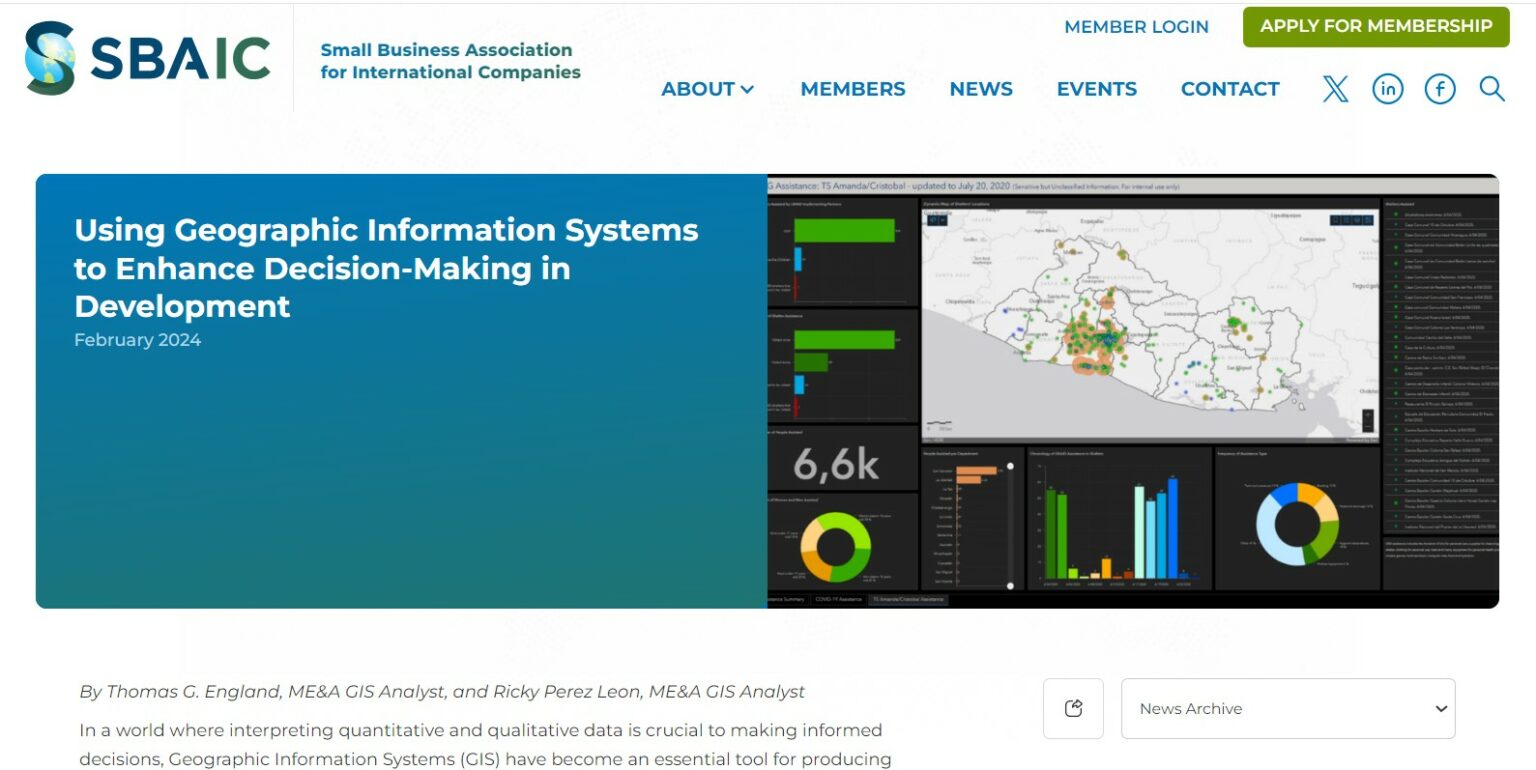Screen dimensions: 1536x770
Task: Open the EVENTS menu item
Action: coord(1096,88)
